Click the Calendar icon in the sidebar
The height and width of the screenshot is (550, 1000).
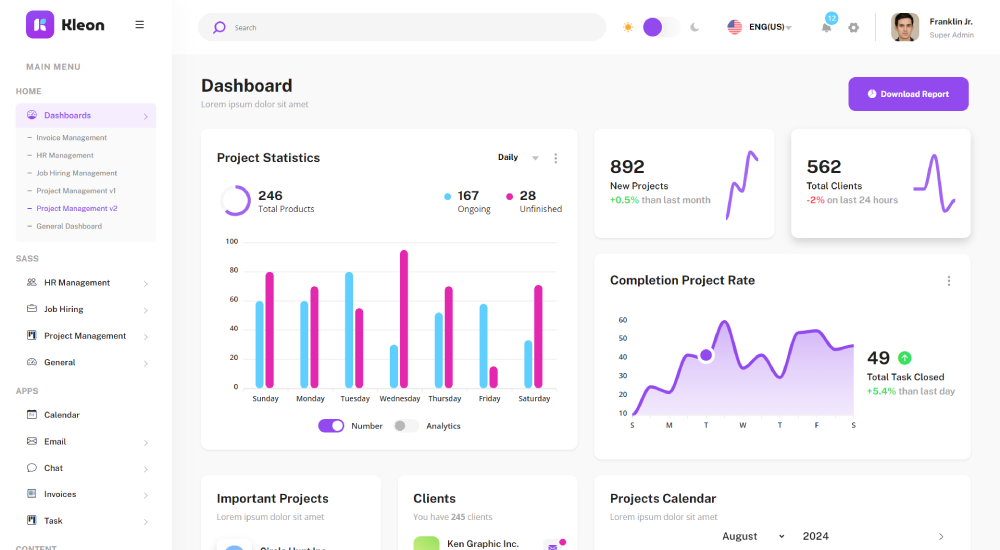32,415
